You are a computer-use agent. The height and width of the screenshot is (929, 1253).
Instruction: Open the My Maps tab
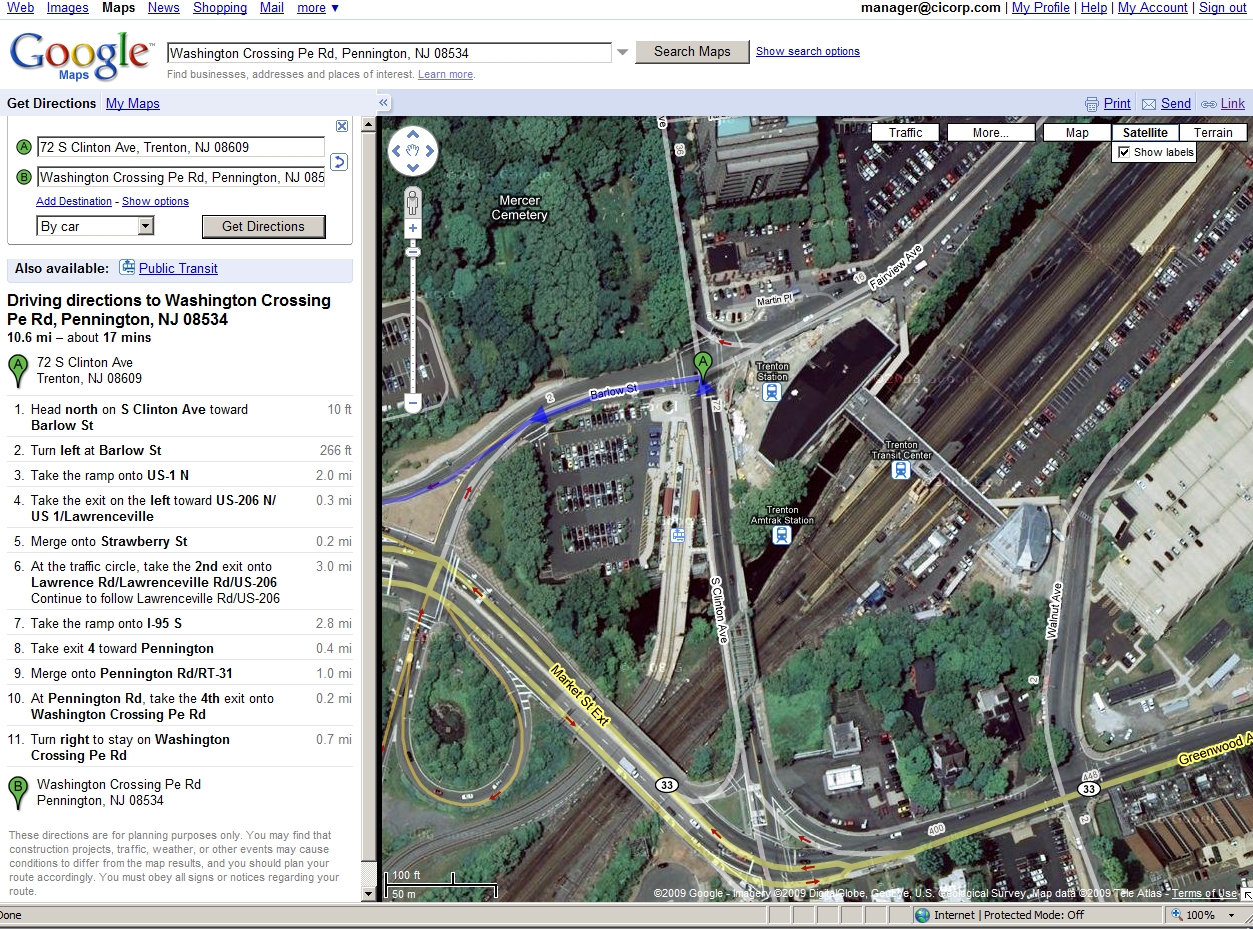coord(133,103)
